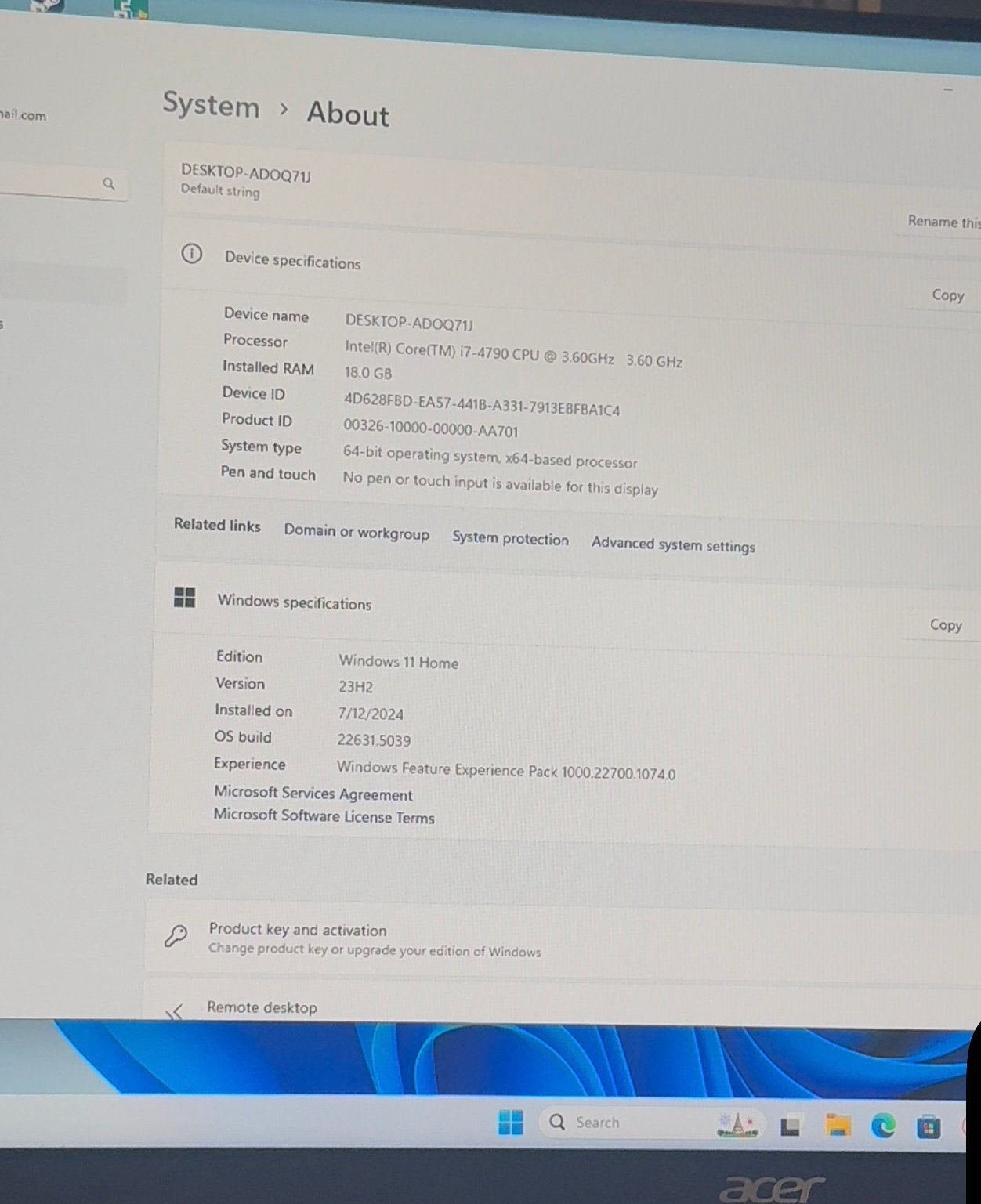Open Microsoft Software License Terms link
Image resolution: width=981 pixels, height=1204 pixels.
(x=324, y=815)
